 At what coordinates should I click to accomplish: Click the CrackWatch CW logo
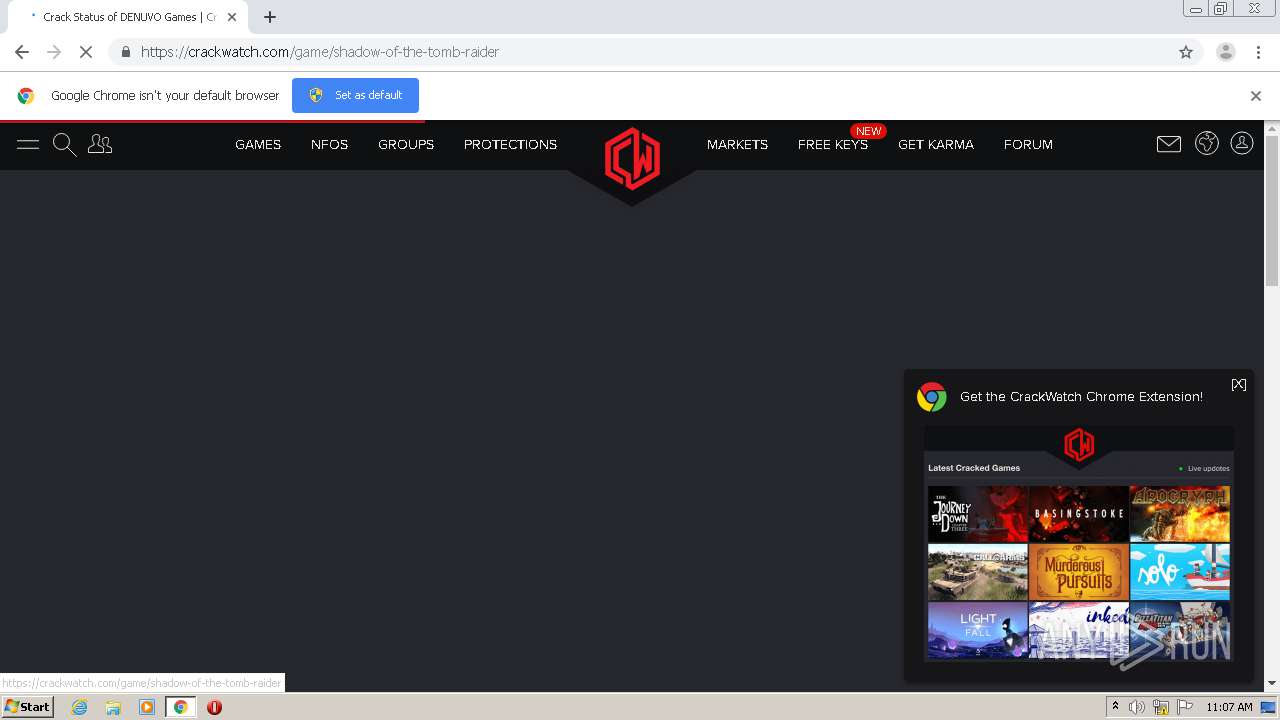632,158
